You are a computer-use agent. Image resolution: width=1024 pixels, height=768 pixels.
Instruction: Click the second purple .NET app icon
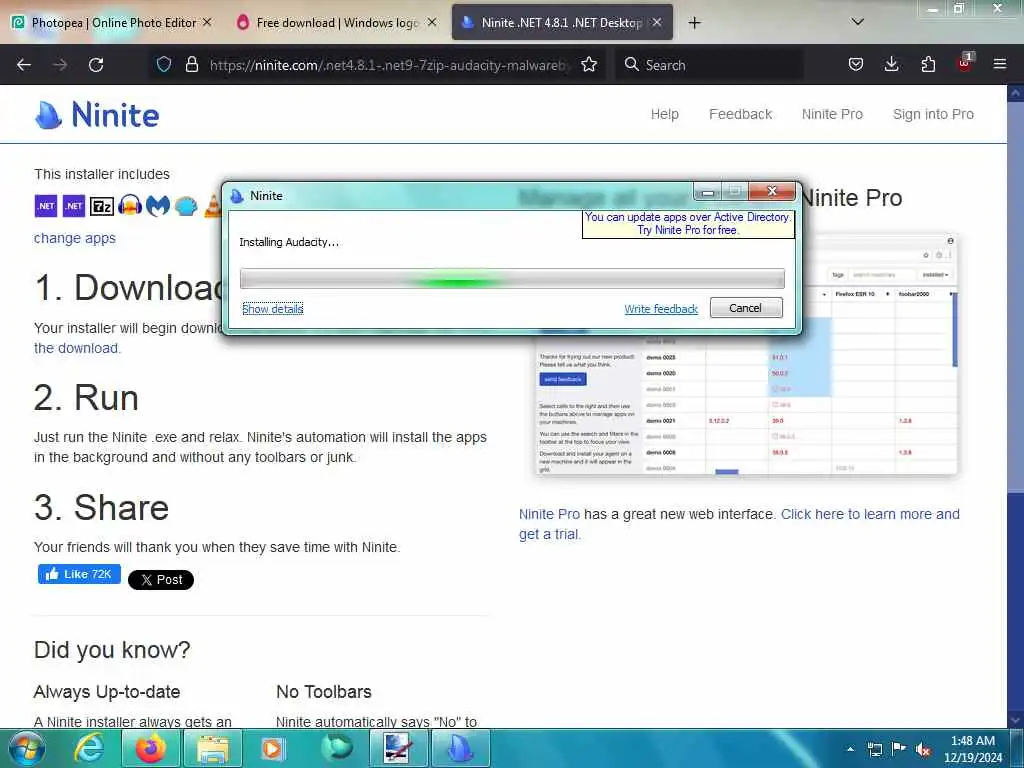[74, 206]
